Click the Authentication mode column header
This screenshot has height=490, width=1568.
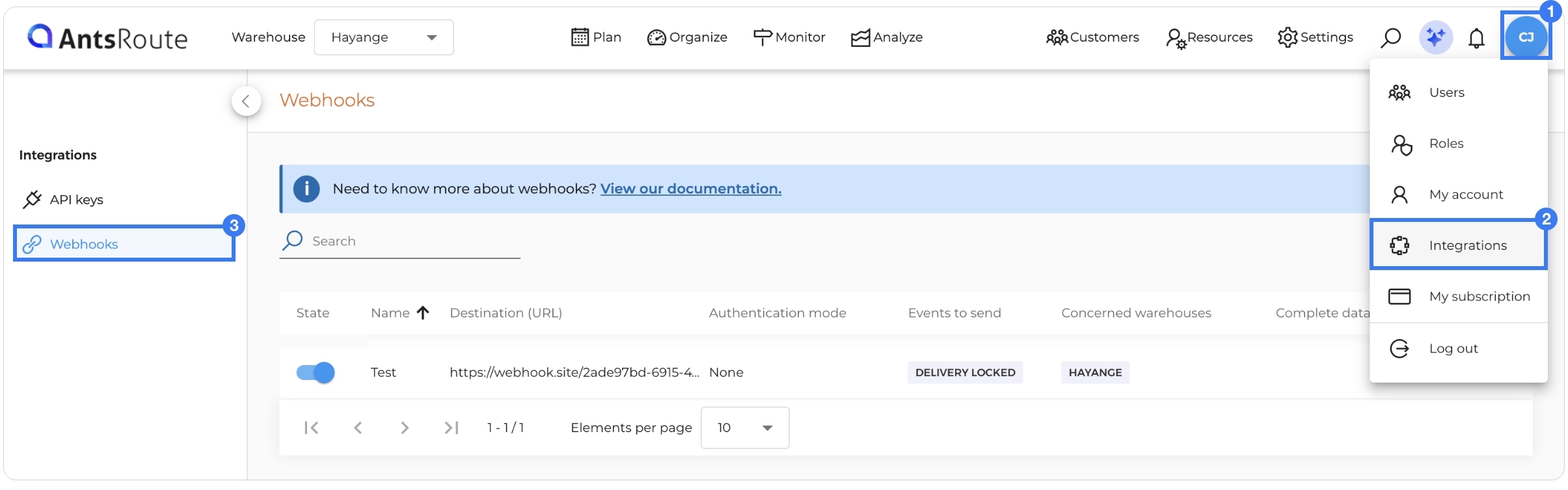777,313
